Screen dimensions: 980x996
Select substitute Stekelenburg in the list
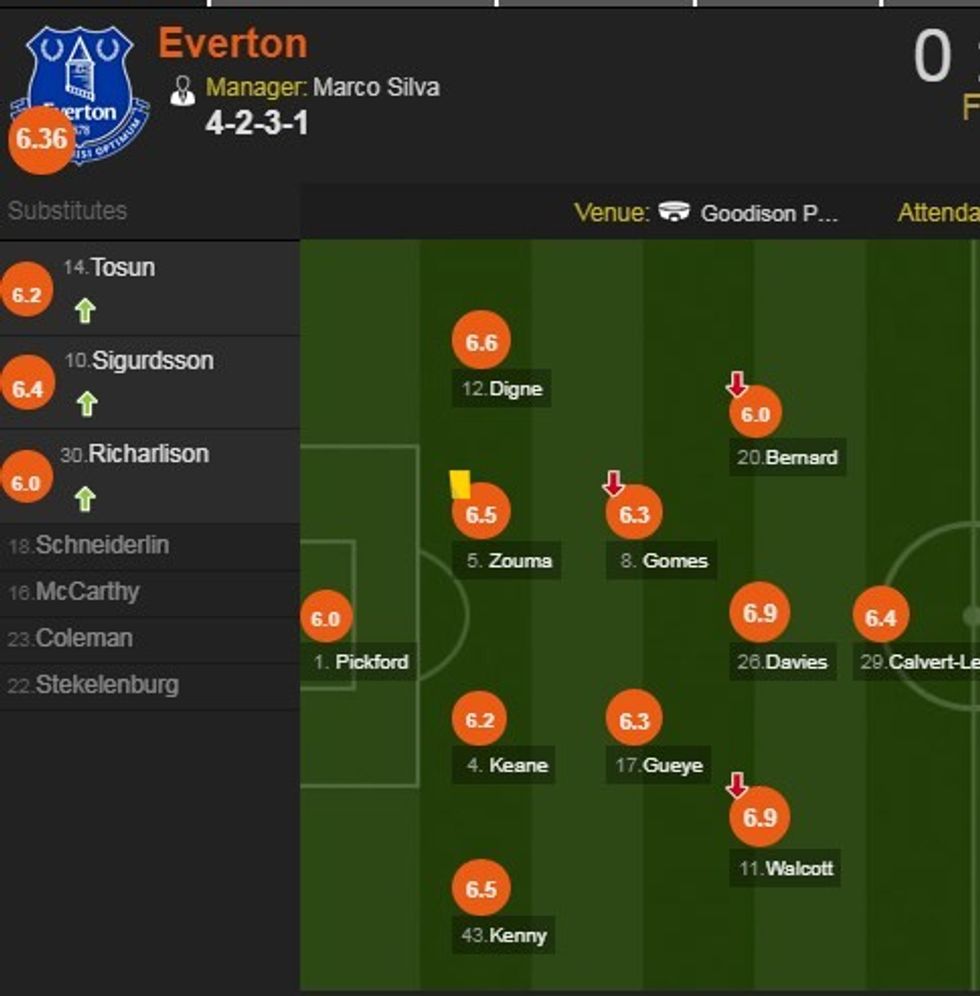[107, 685]
